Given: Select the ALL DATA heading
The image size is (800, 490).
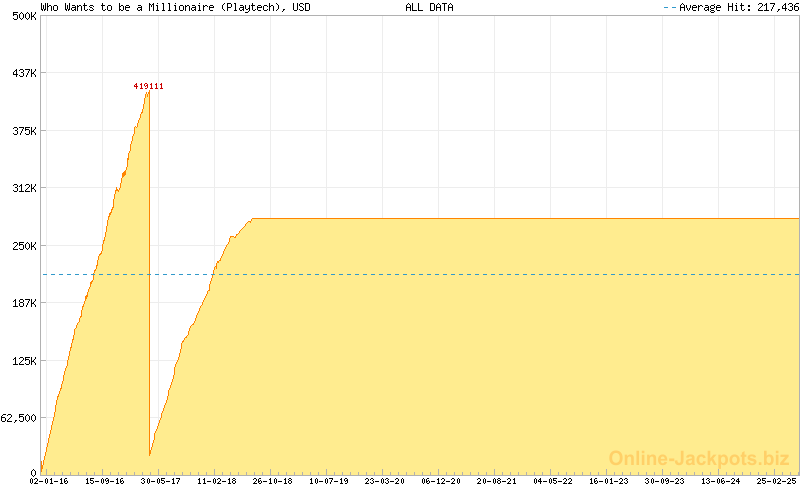Looking at the screenshot, I should click(429, 7).
